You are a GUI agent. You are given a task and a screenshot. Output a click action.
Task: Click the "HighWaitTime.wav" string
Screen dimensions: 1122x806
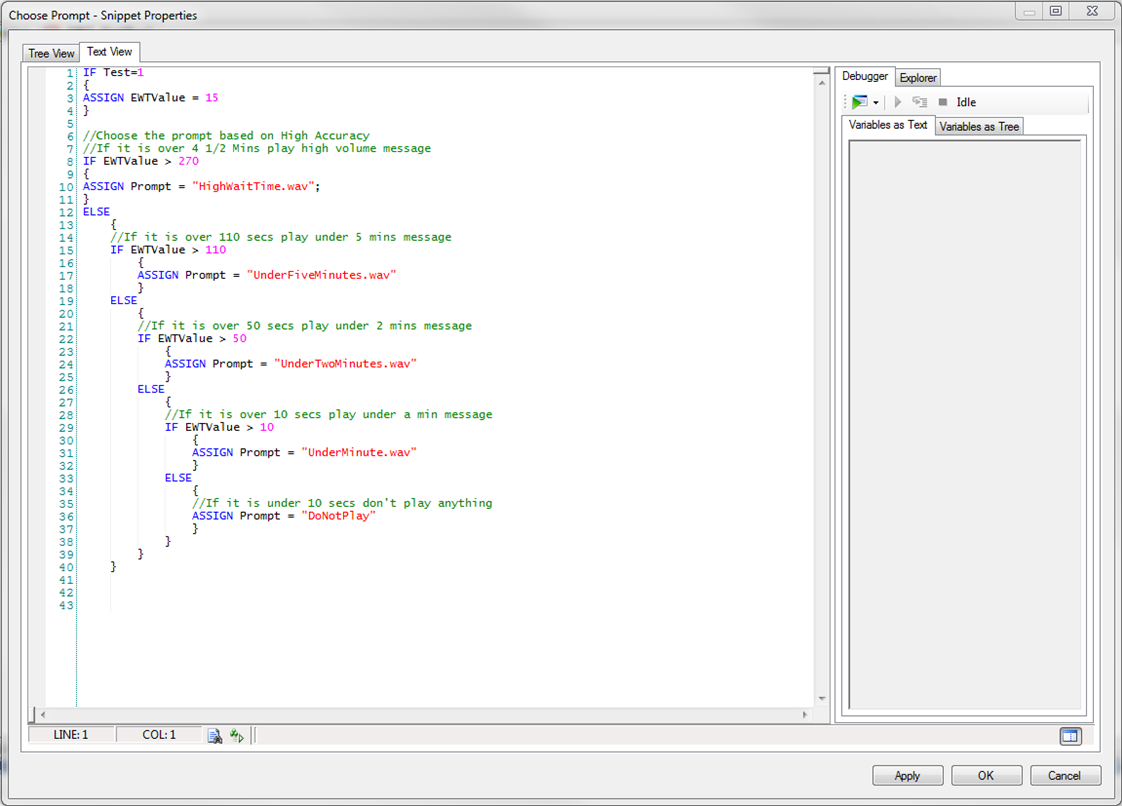pyautogui.click(x=253, y=186)
